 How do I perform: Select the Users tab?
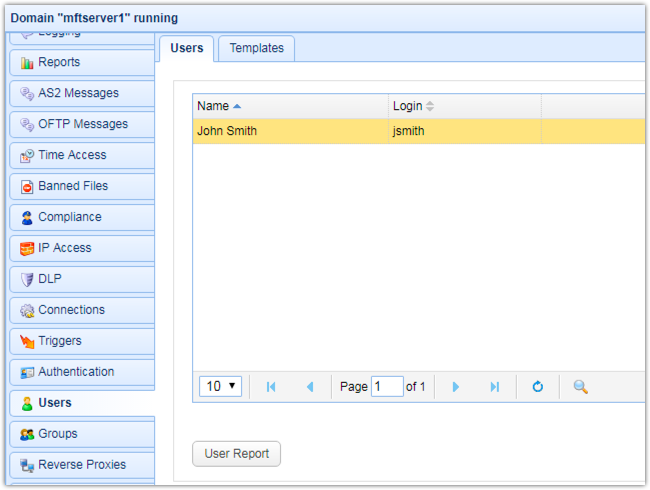(187, 49)
